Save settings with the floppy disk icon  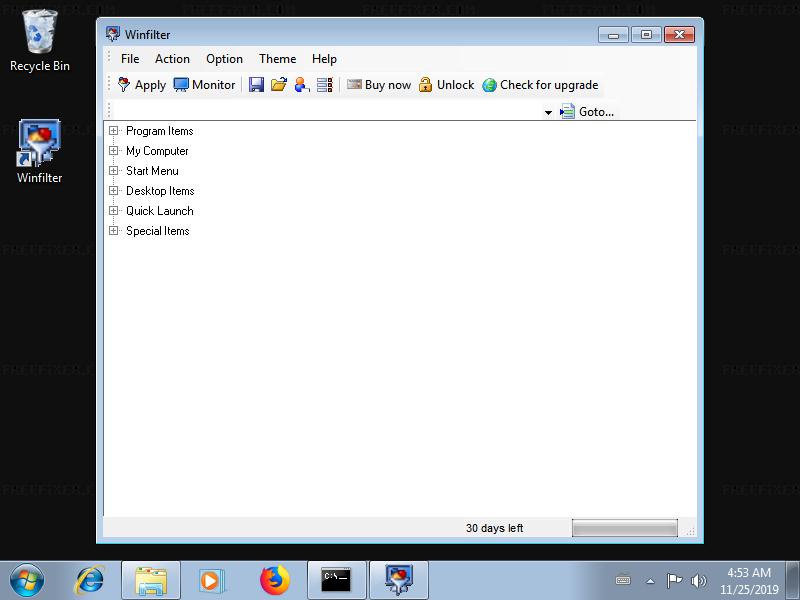[x=256, y=85]
